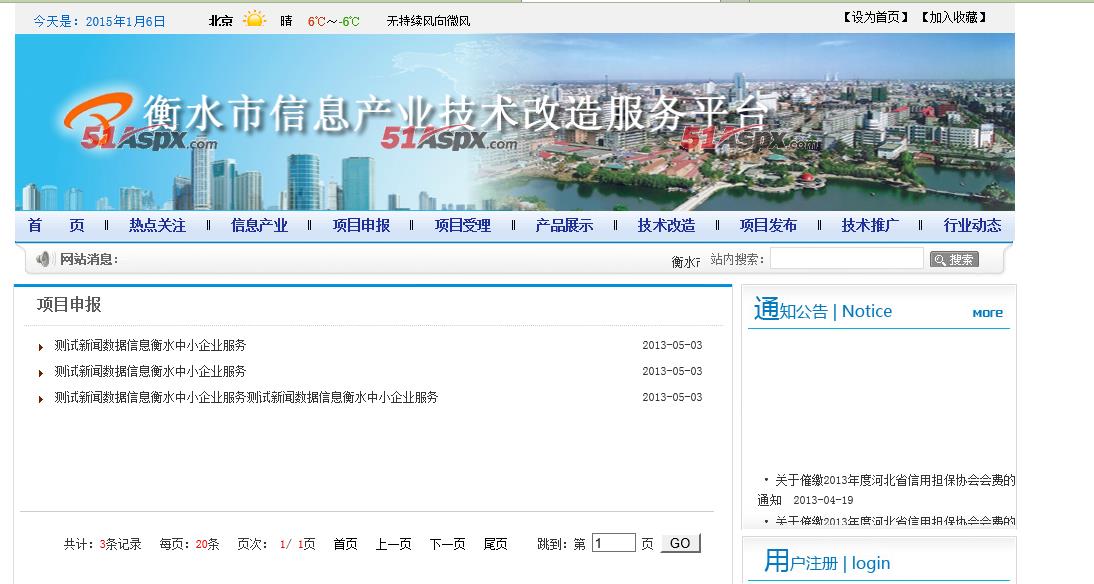
Task: Open the 热点关注 menu item
Action: [x=157, y=225]
